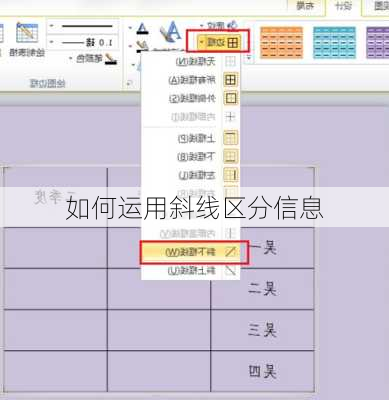This screenshot has width=389, height=400.
Task: Click the bottom-border icon beside 下框线
Action: tap(230, 156)
